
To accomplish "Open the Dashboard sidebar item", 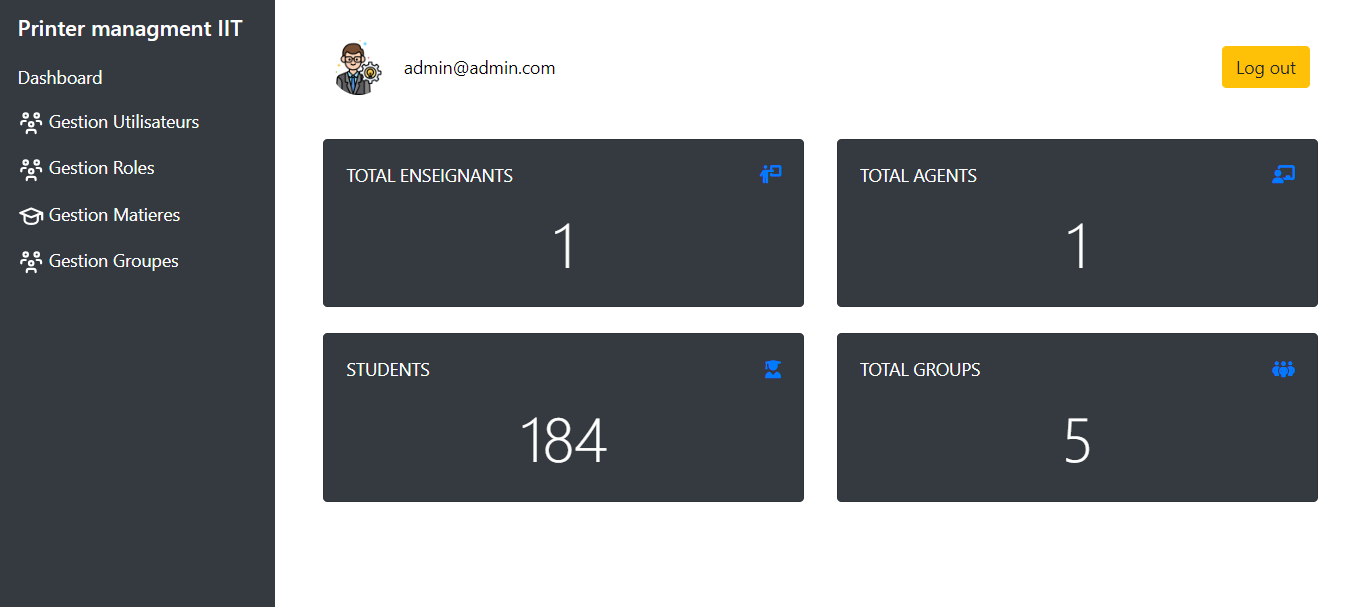I will pyautogui.click(x=60, y=78).
